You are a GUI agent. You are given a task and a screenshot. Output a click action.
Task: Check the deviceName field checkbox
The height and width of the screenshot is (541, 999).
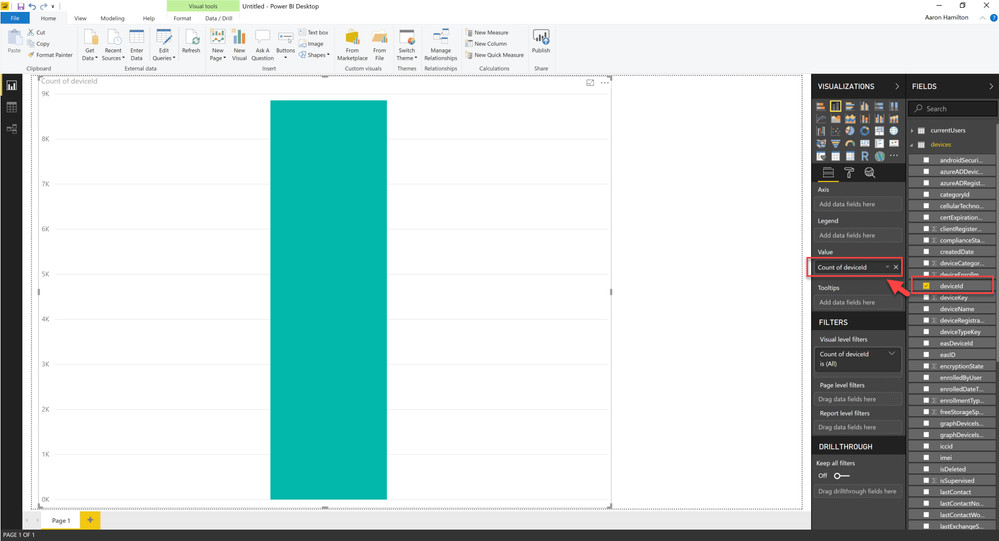coord(926,309)
